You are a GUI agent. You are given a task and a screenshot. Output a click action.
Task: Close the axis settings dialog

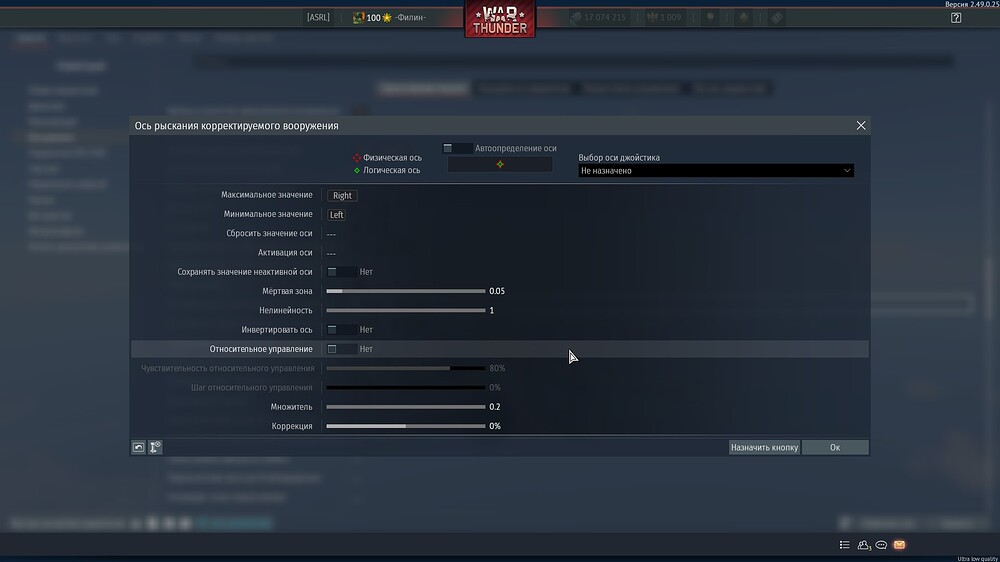point(861,126)
